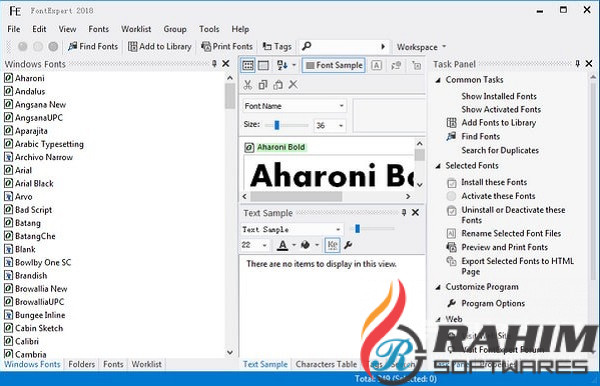Click Search for Duplicates link

pyautogui.click(x=500, y=150)
